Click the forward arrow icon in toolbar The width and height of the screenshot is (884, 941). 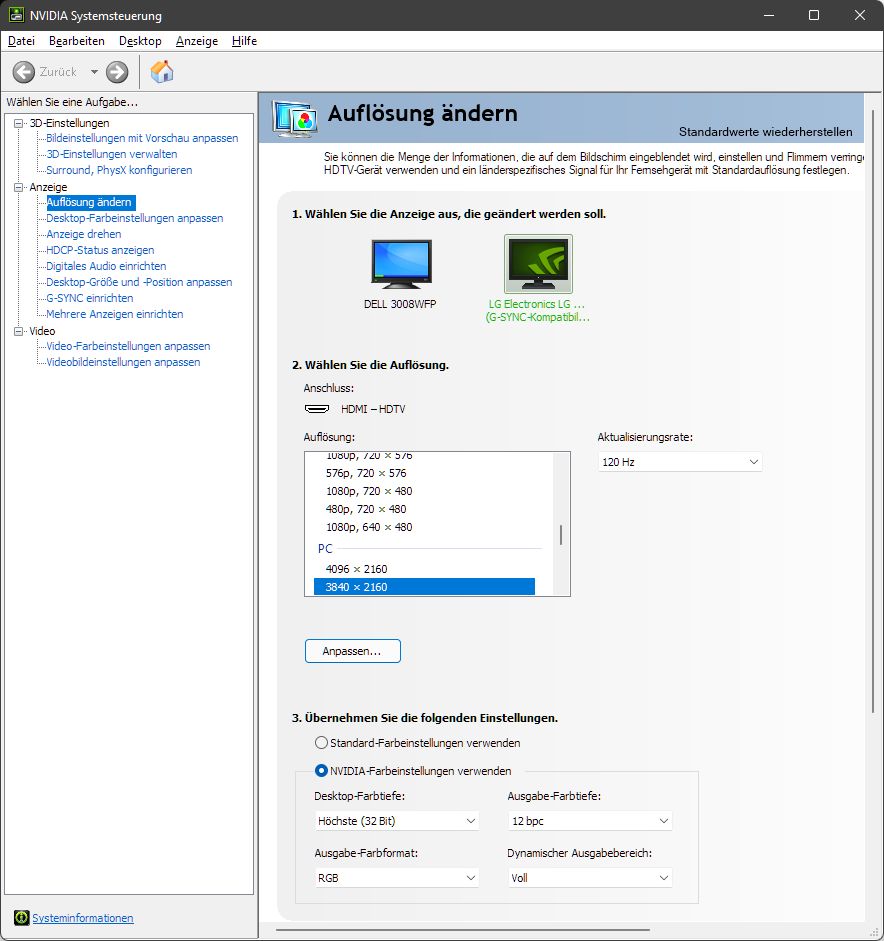pyautogui.click(x=117, y=72)
